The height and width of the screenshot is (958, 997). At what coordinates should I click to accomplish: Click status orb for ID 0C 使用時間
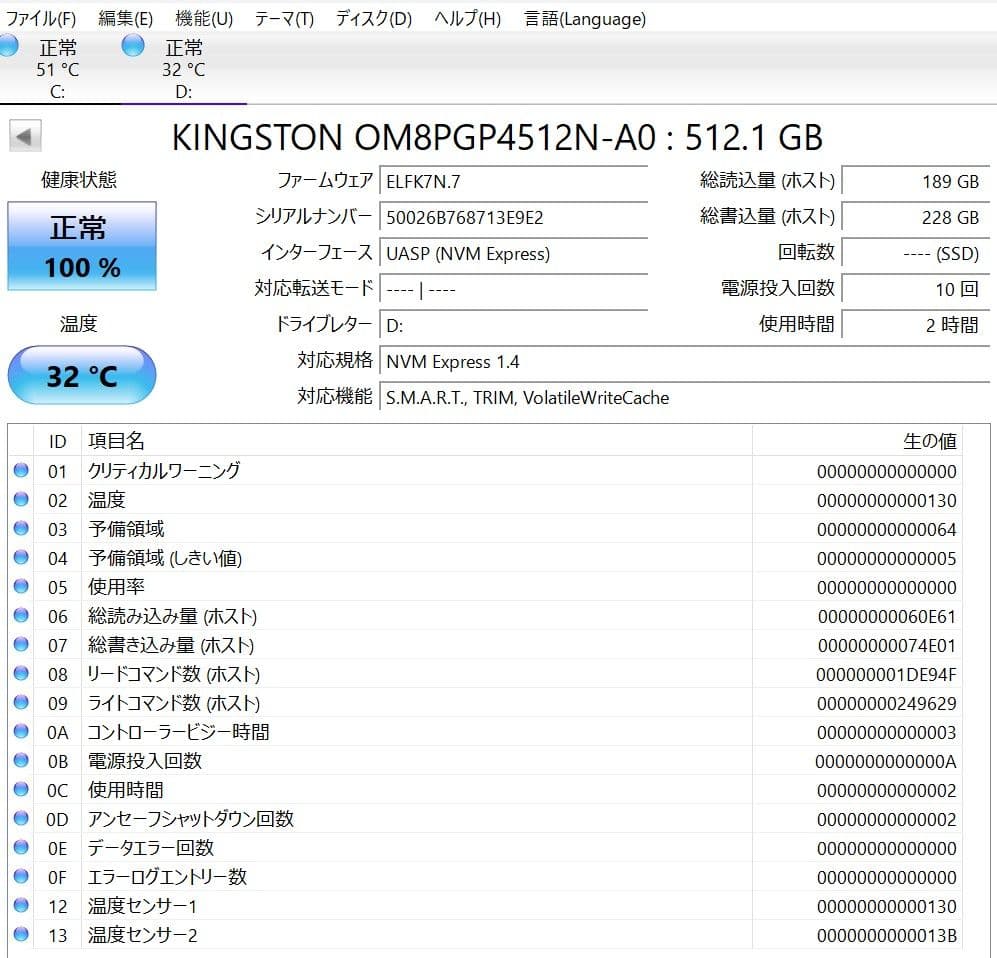21,790
